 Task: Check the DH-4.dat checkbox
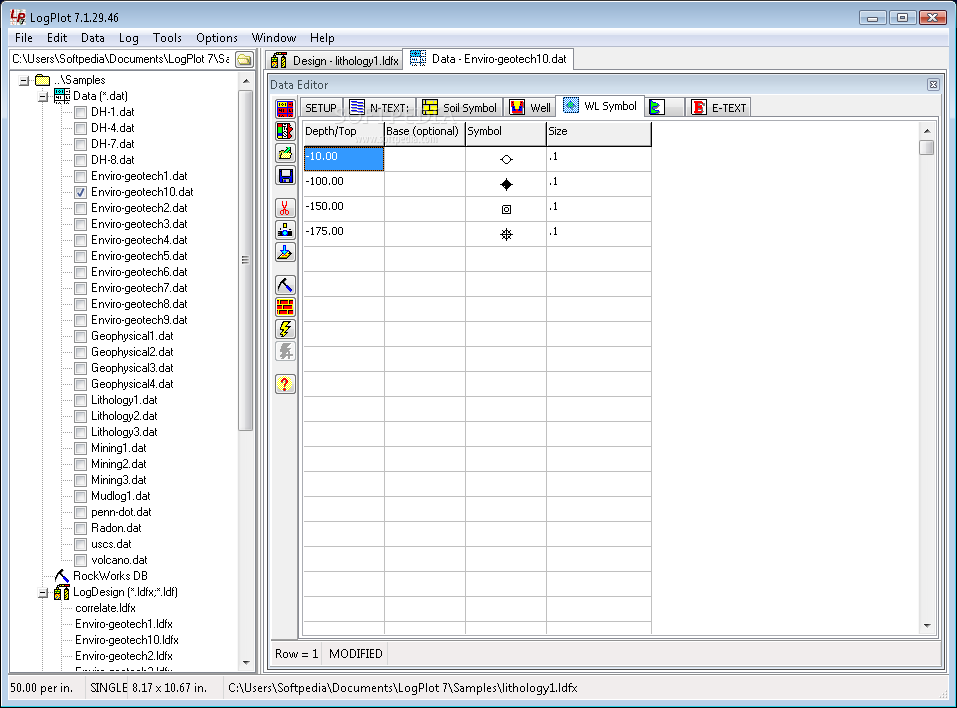[x=81, y=128]
